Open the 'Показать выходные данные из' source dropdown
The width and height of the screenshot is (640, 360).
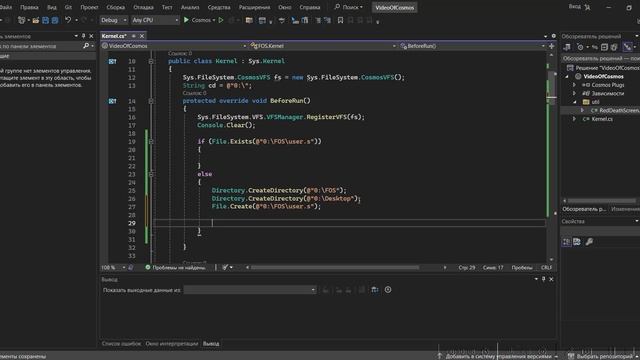250,290
